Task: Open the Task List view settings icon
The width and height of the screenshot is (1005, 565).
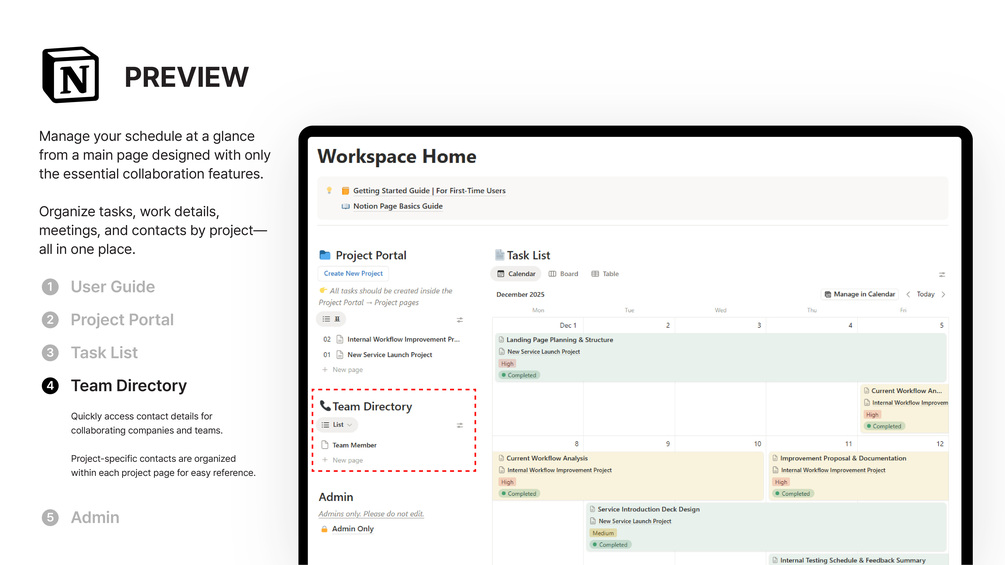Action: (x=942, y=274)
